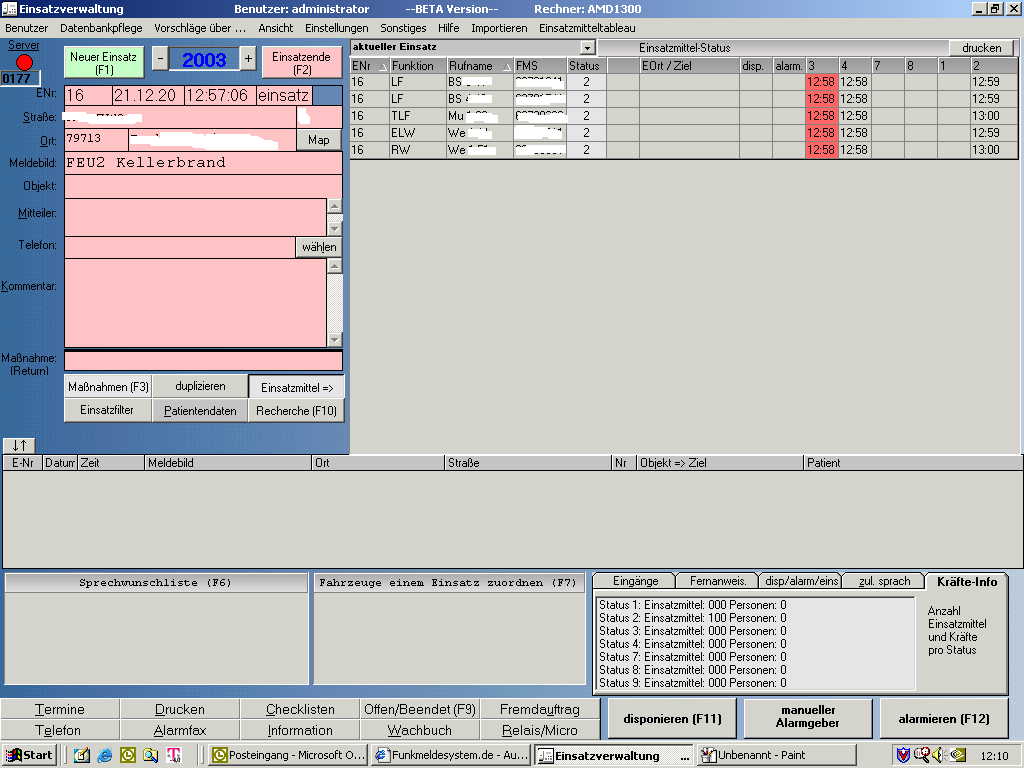1024x768 pixels.
Task: Open the Datenbankpflege menu
Action: click(x=101, y=28)
